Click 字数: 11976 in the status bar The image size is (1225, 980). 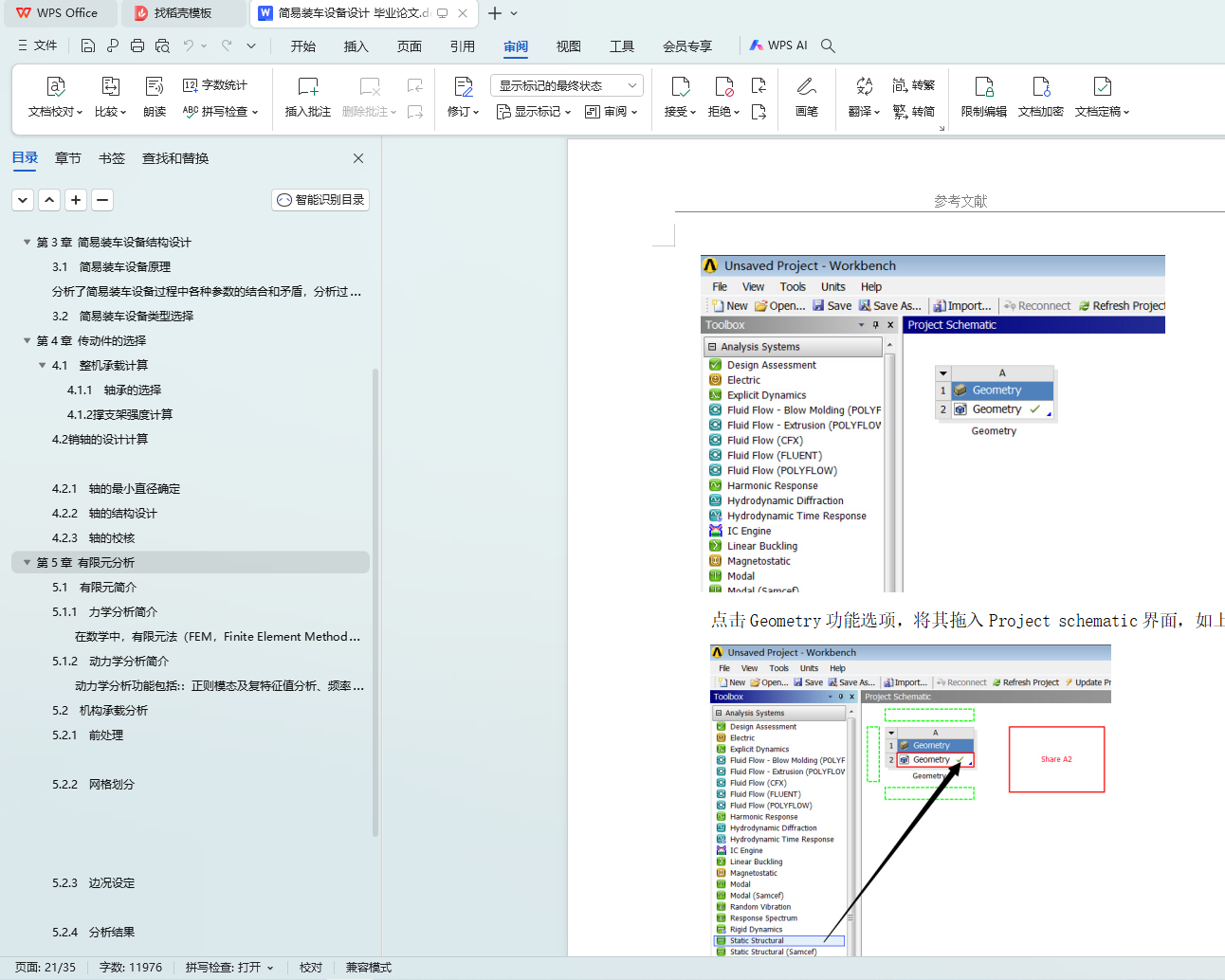[x=131, y=968]
